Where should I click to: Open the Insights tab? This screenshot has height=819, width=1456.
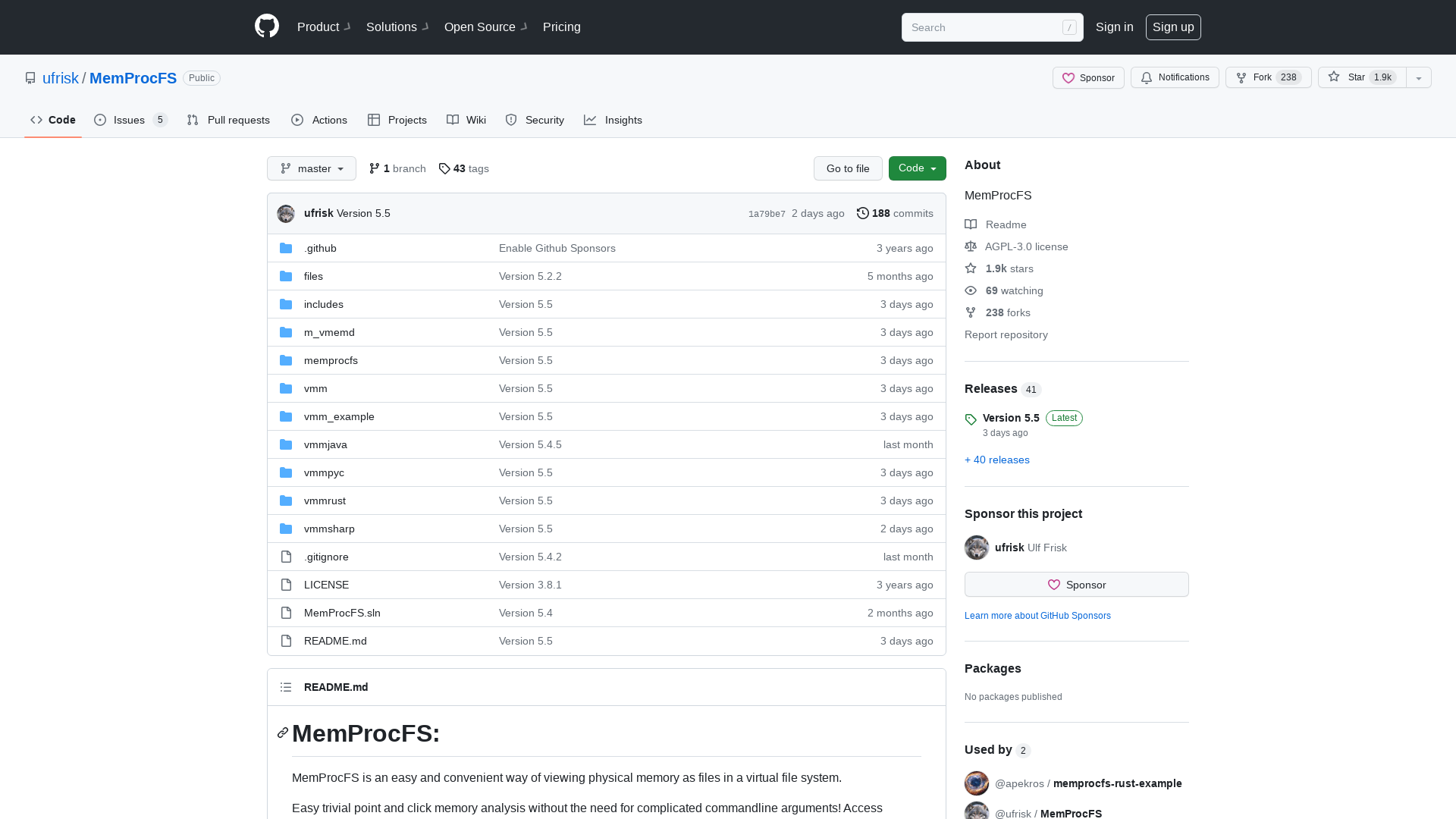(613, 120)
